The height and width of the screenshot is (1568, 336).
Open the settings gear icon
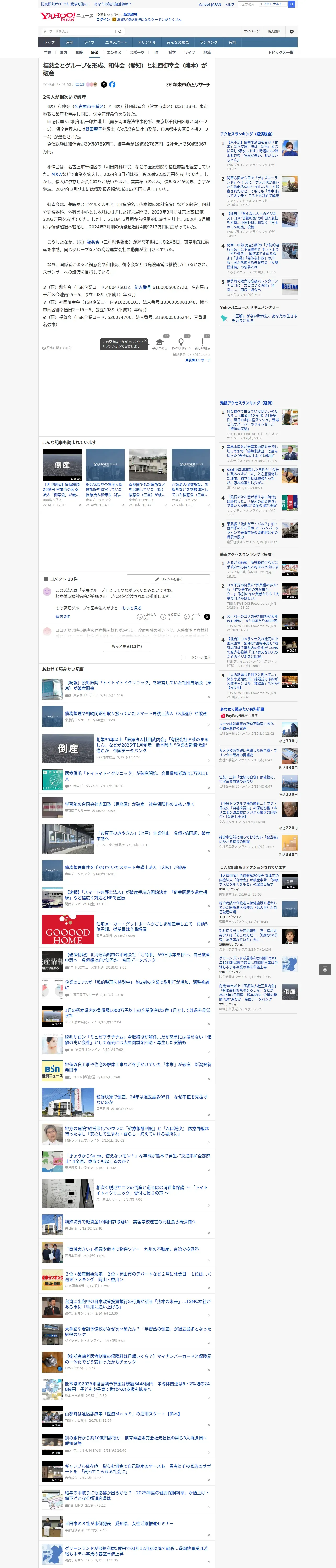(x=292, y=32)
